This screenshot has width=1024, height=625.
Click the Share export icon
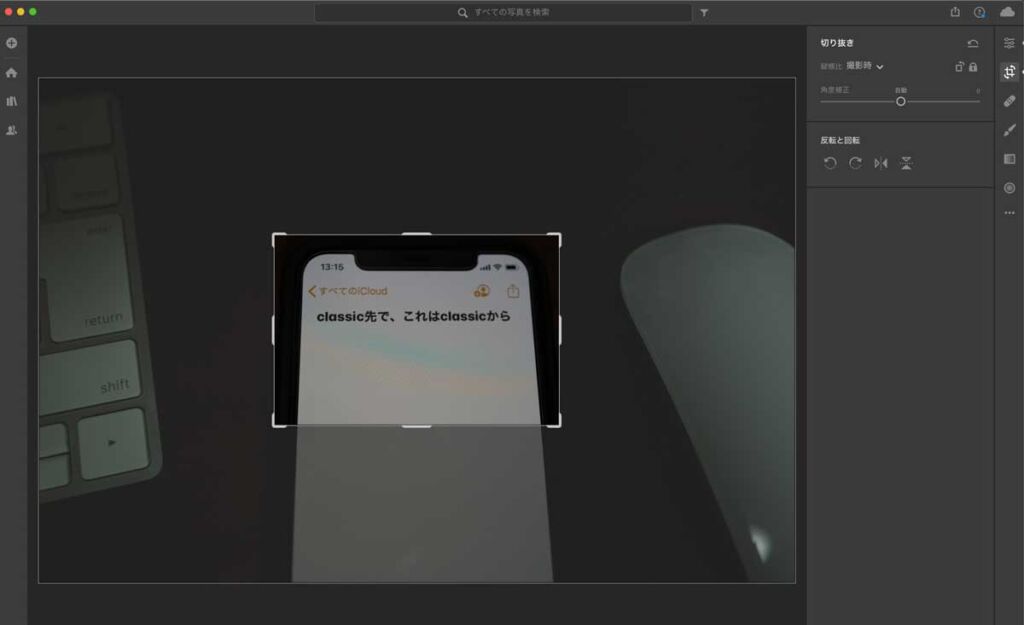pyautogui.click(x=955, y=12)
